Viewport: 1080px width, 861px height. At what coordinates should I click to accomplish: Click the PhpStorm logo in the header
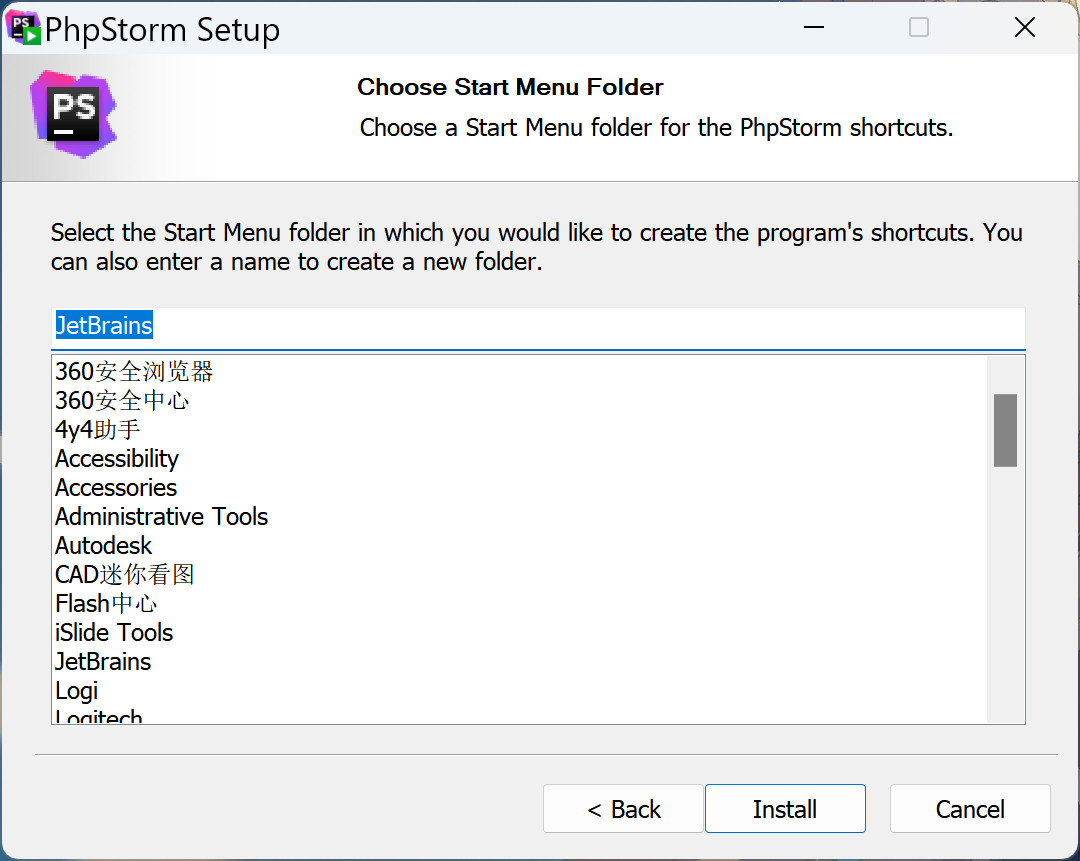(73, 114)
